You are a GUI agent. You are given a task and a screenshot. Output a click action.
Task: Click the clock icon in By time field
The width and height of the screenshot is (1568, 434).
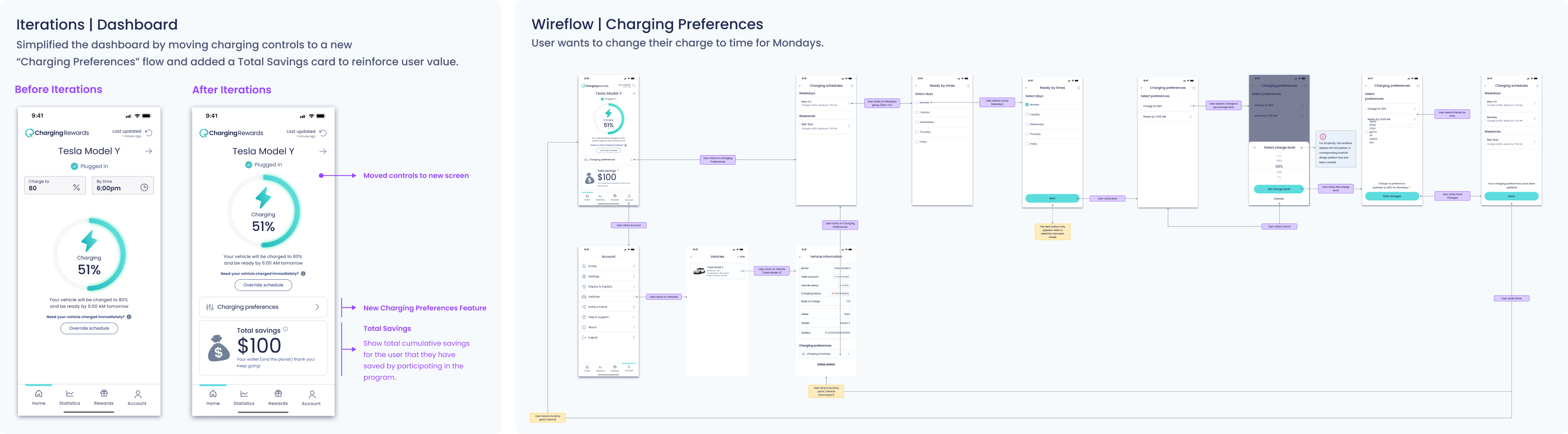(144, 187)
